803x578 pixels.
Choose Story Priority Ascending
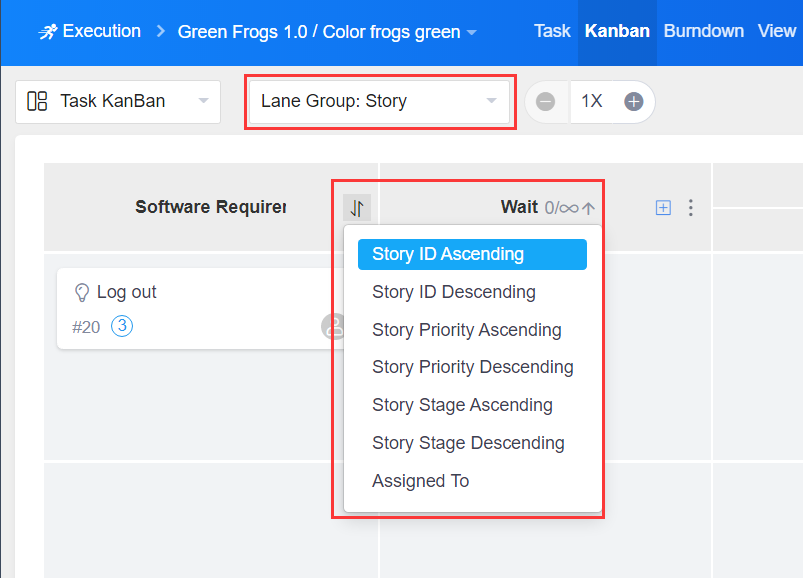[x=466, y=330]
